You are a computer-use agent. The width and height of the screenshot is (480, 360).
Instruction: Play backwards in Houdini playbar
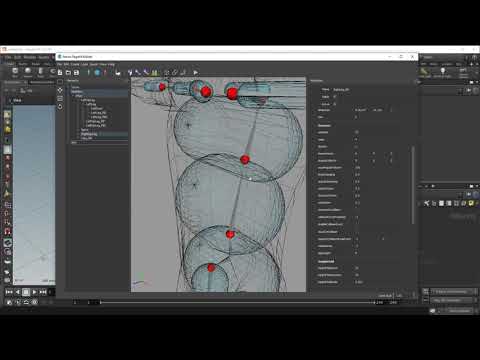[x=18, y=292]
